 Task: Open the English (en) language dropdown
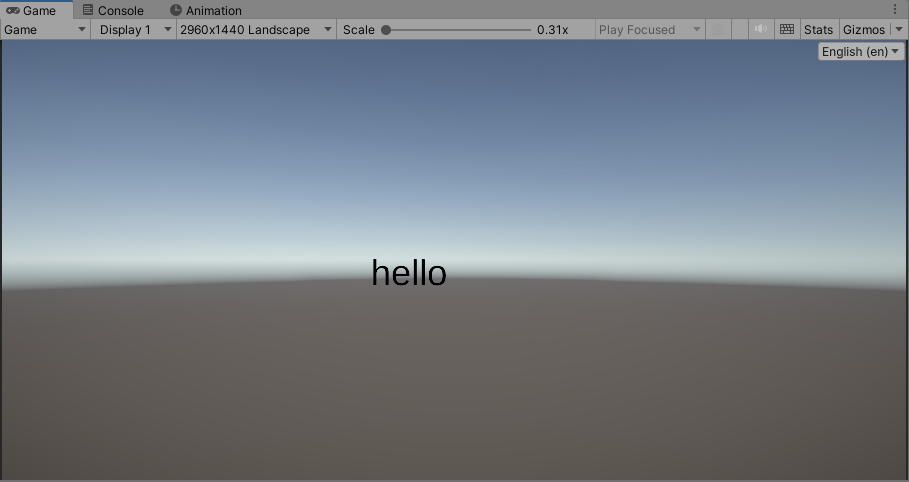click(x=860, y=52)
